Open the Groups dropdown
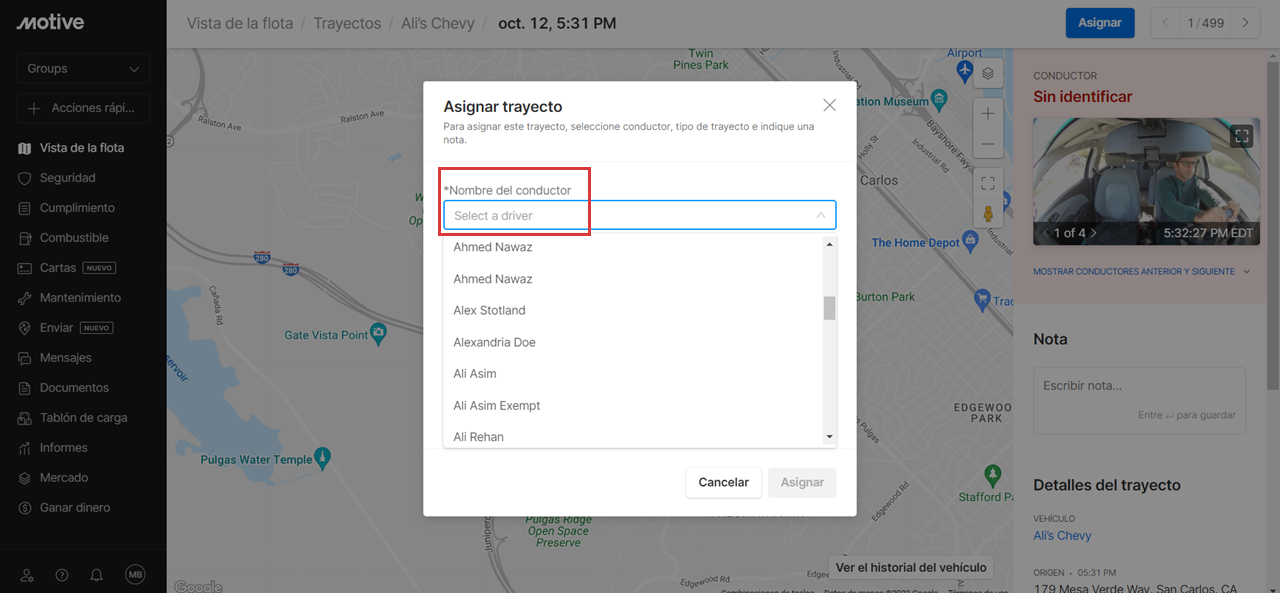 pos(83,68)
